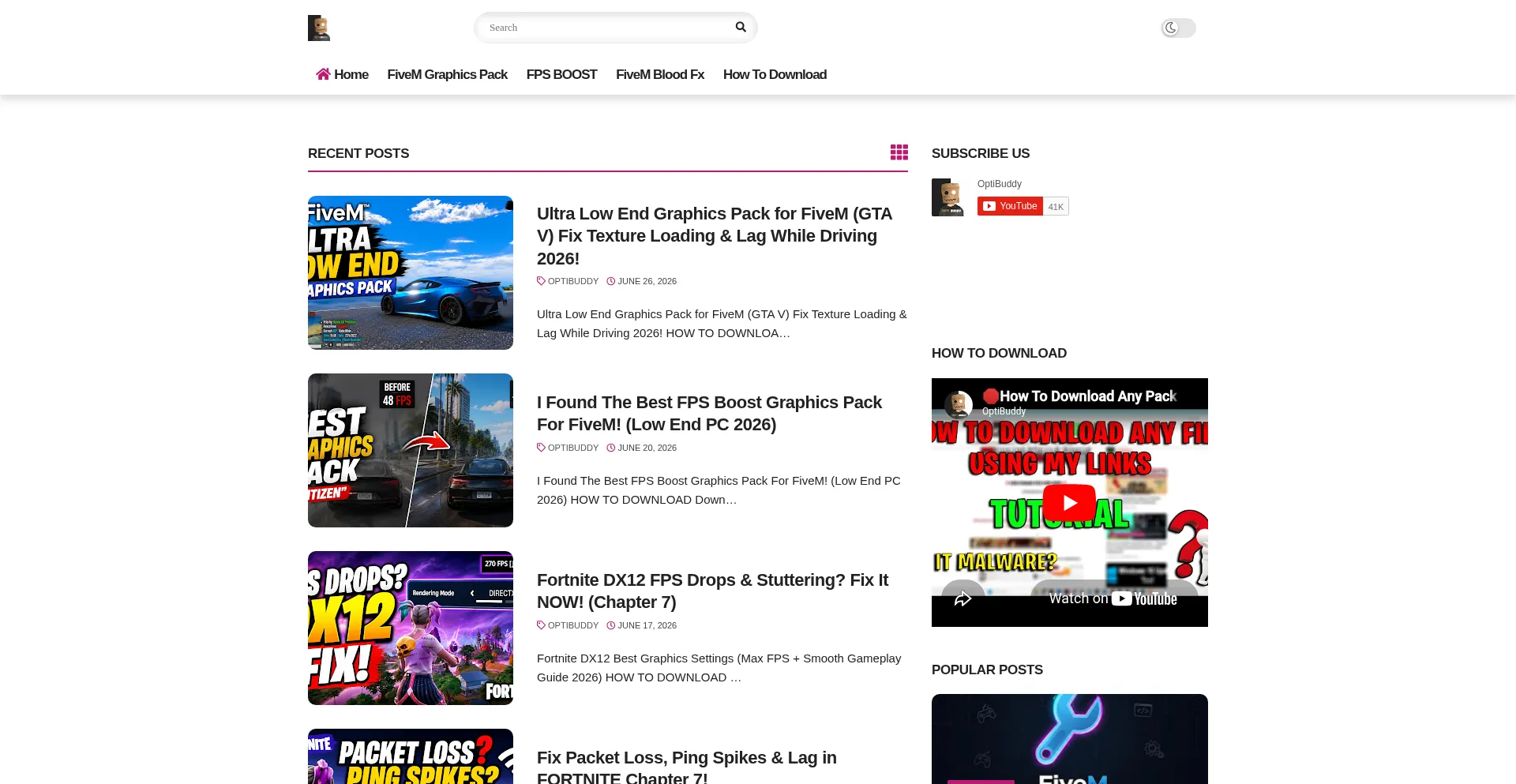
Task: Click the HOW TO DOWNLOAD sidebar heading
Action: coord(999,353)
